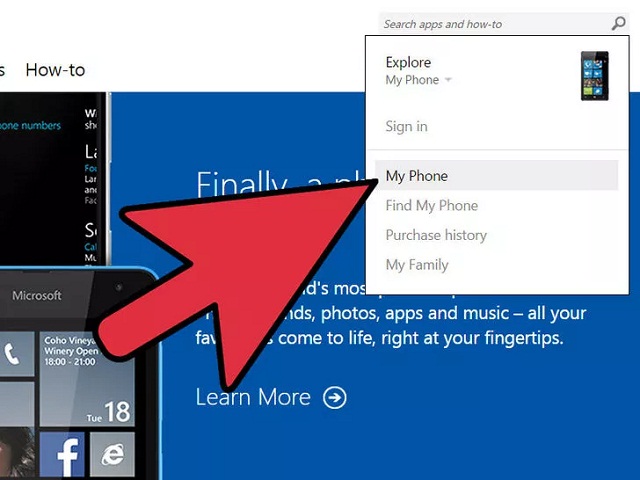This screenshot has height=480, width=640.
Task: Click the Learn More arrow circle icon
Action: click(335, 398)
